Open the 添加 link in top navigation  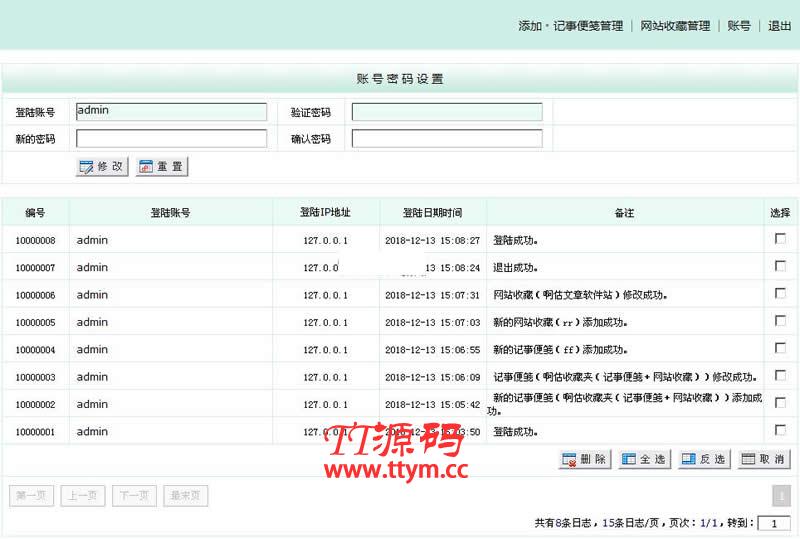click(x=530, y=26)
